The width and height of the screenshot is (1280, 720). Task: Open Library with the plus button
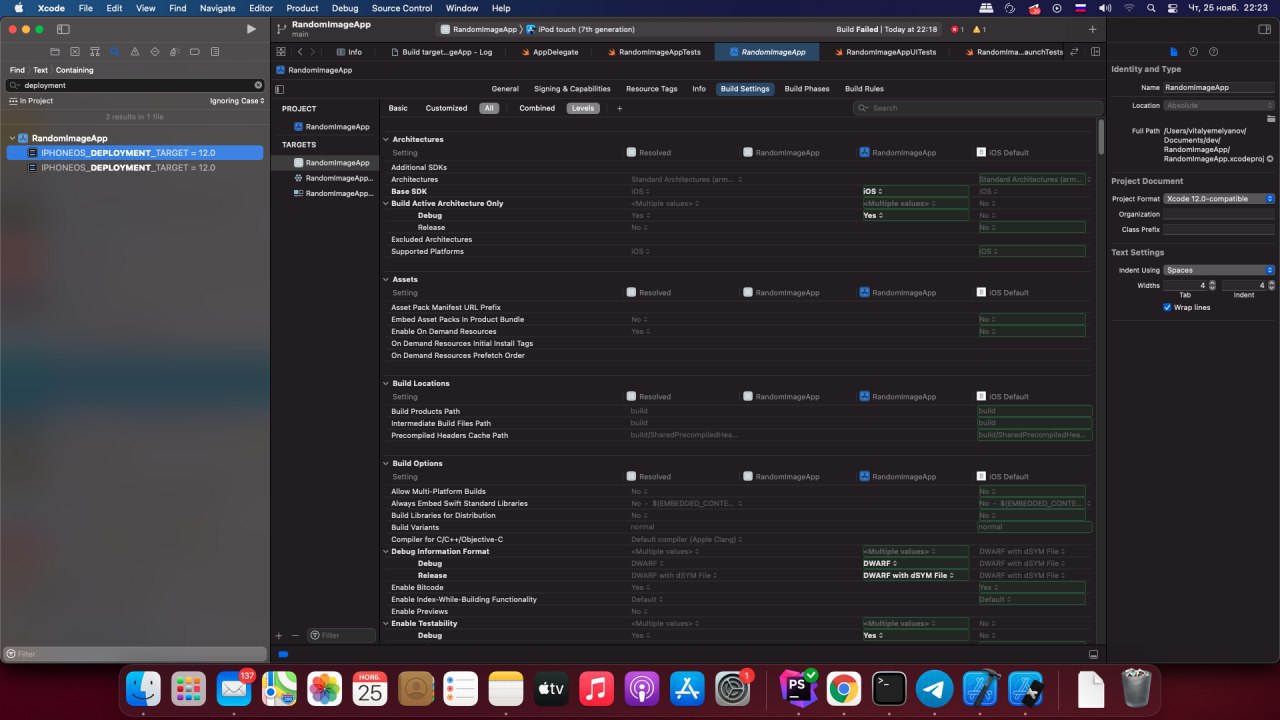tap(1092, 29)
